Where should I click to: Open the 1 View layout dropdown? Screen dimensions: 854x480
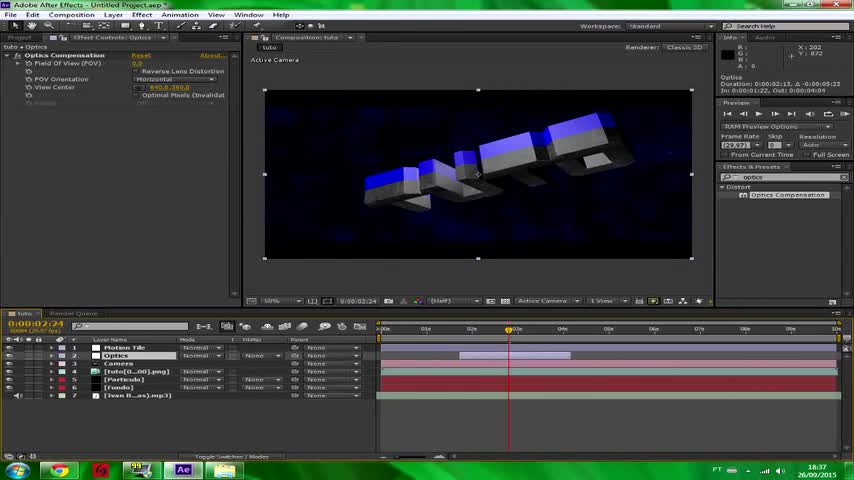(608, 301)
